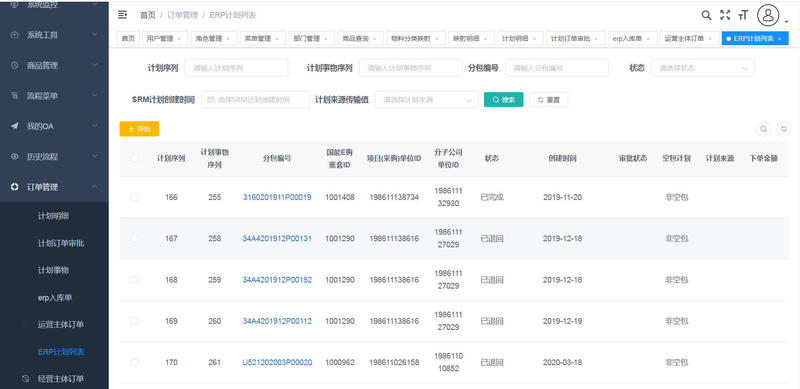Open the dropdown arrow beside user avatar

click(786, 22)
